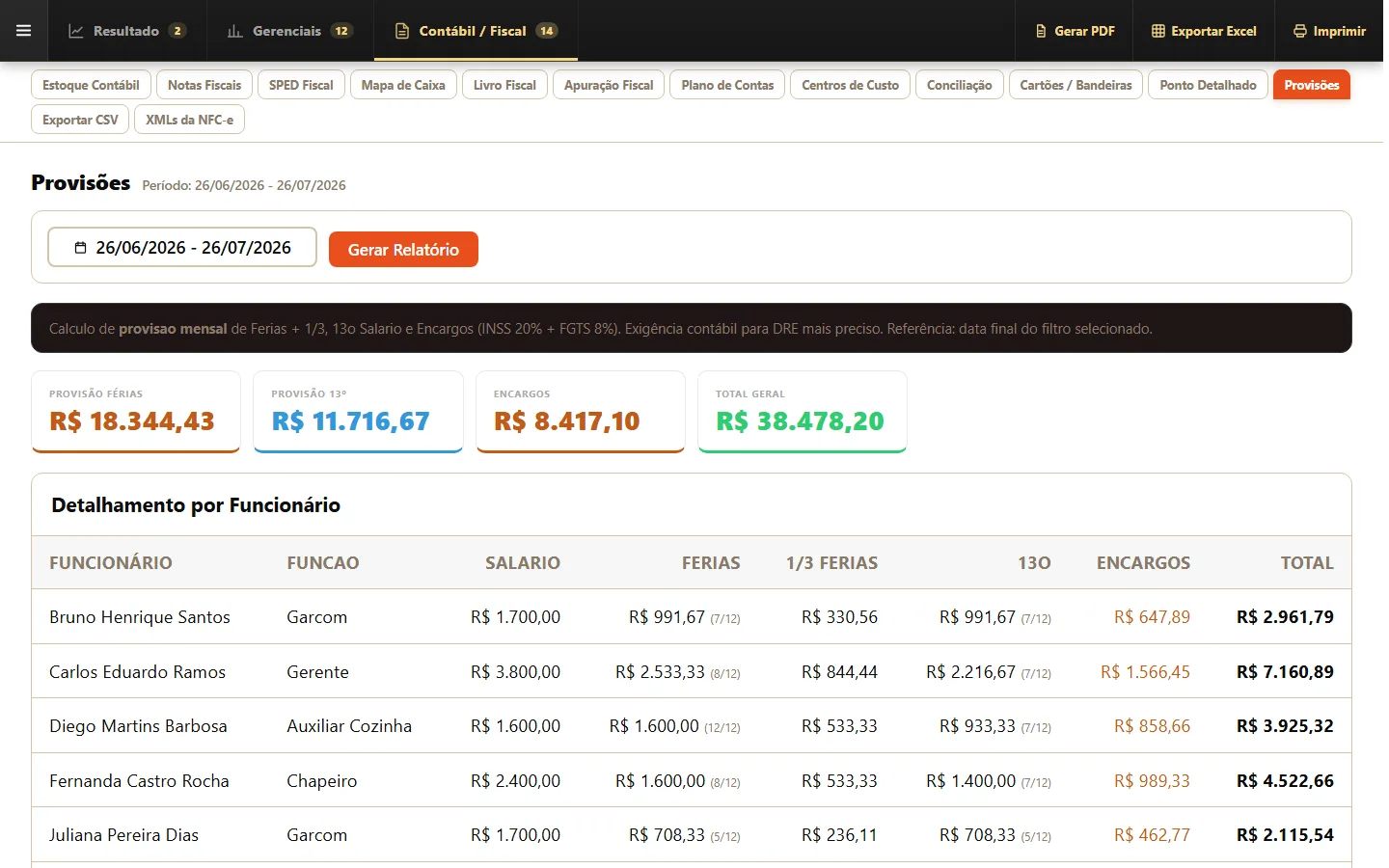Image resolution: width=1389 pixels, height=868 pixels.
Task: Open the date range picker field
Action: (x=182, y=247)
